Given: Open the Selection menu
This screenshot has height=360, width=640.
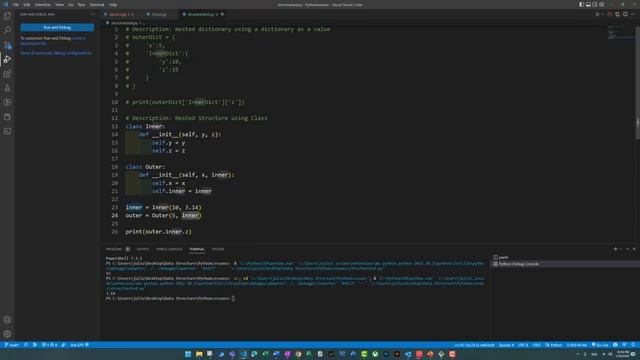Looking at the screenshot, I should pos(42,4).
